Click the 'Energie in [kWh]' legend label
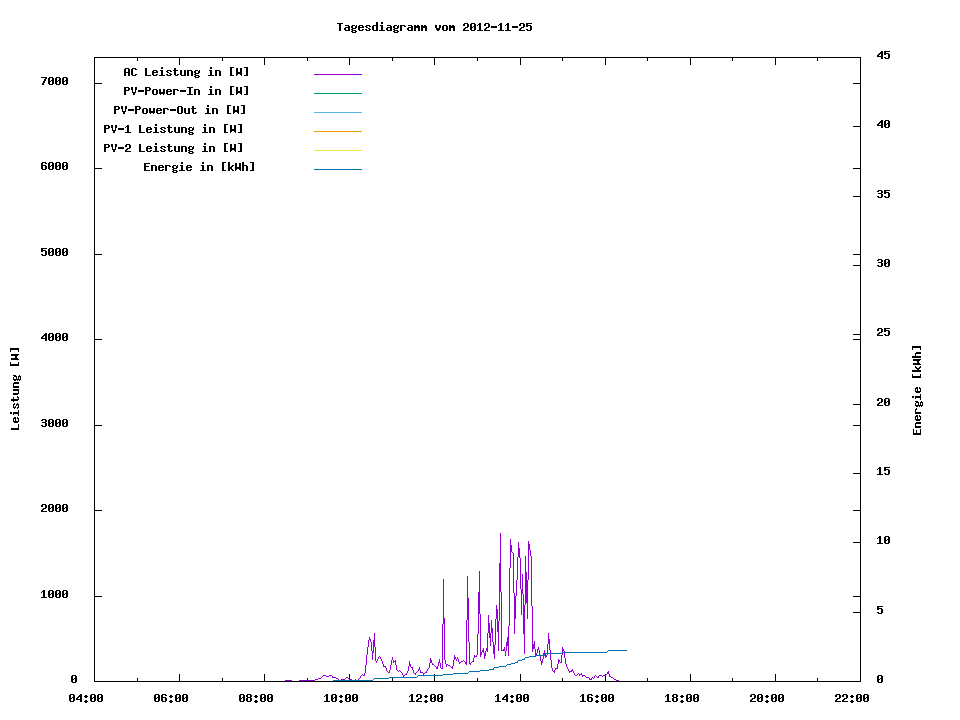The width and height of the screenshot is (960, 720). [199, 167]
